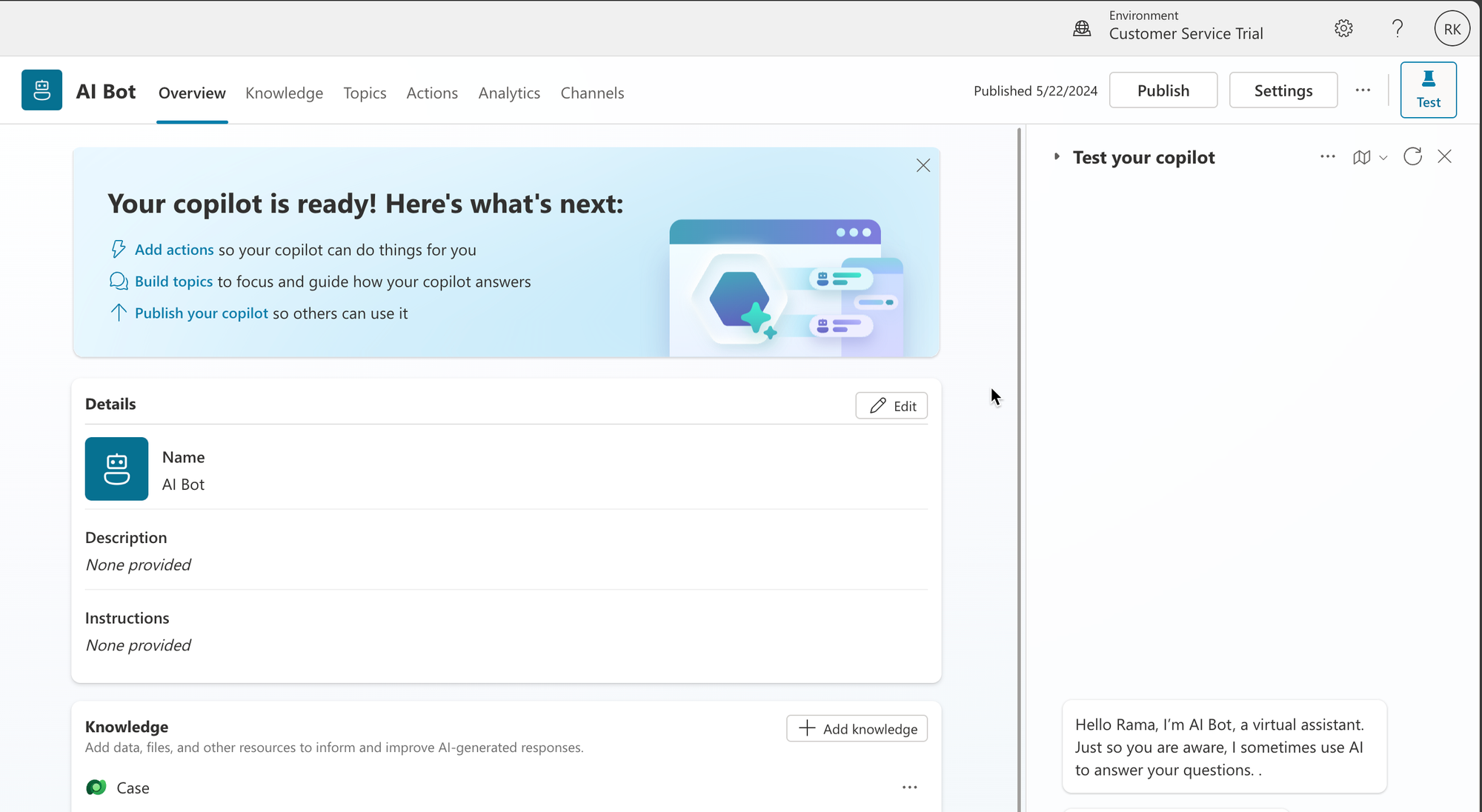Dismiss the copilot ready banner

(x=923, y=165)
